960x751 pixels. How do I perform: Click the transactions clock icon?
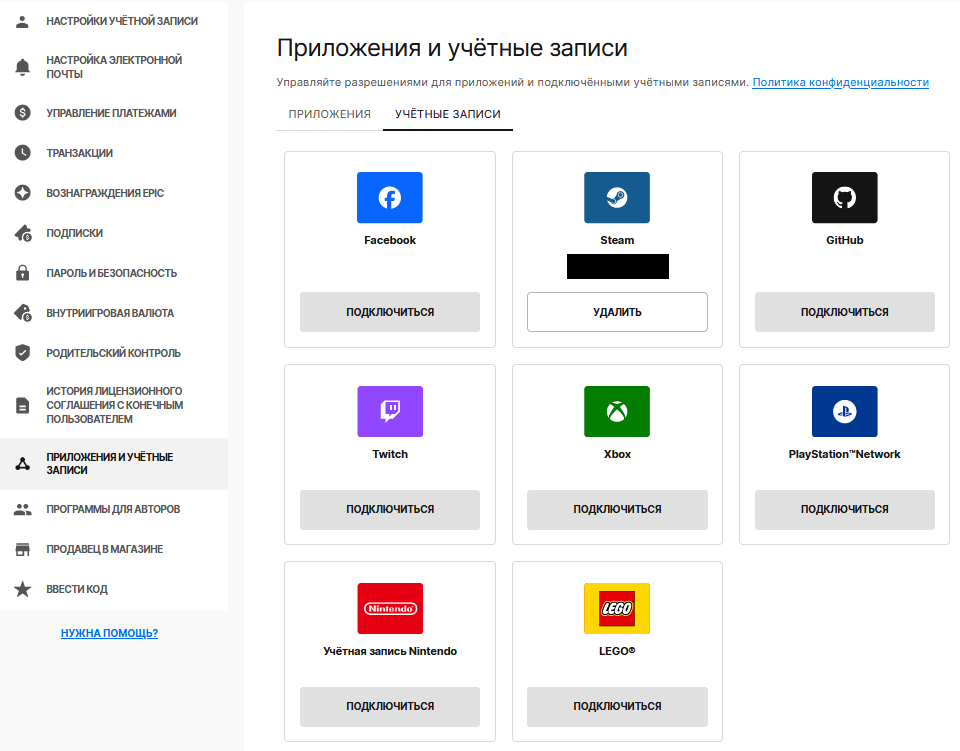[23, 153]
